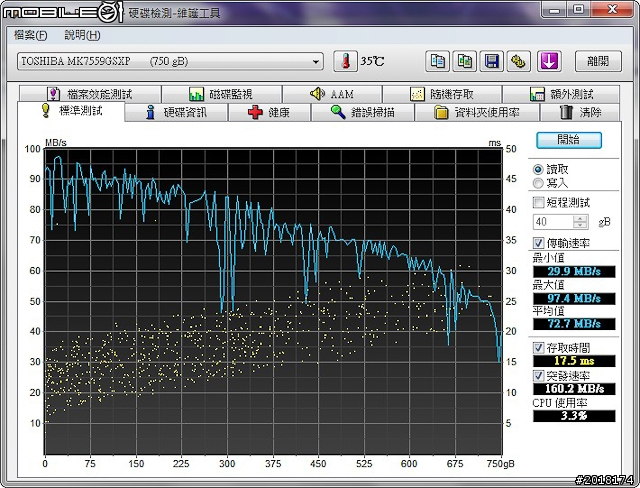The width and height of the screenshot is (640, 488).
Task: Click the copy text to clipboard icon
Action: point(438,61)
